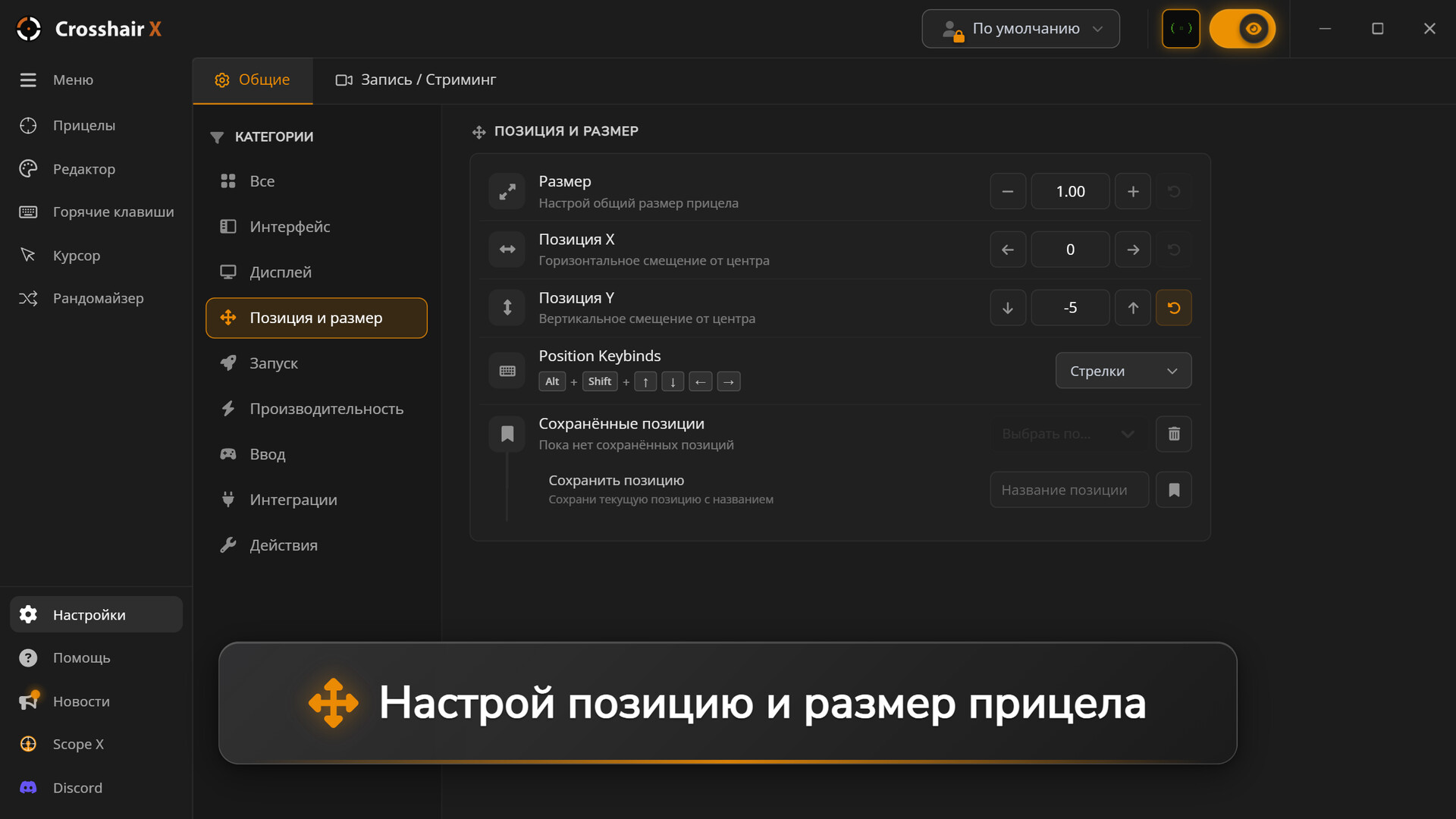Click the Сохранённые позиции bookmark icon
1456x819 pixels.
pos(507,434)
